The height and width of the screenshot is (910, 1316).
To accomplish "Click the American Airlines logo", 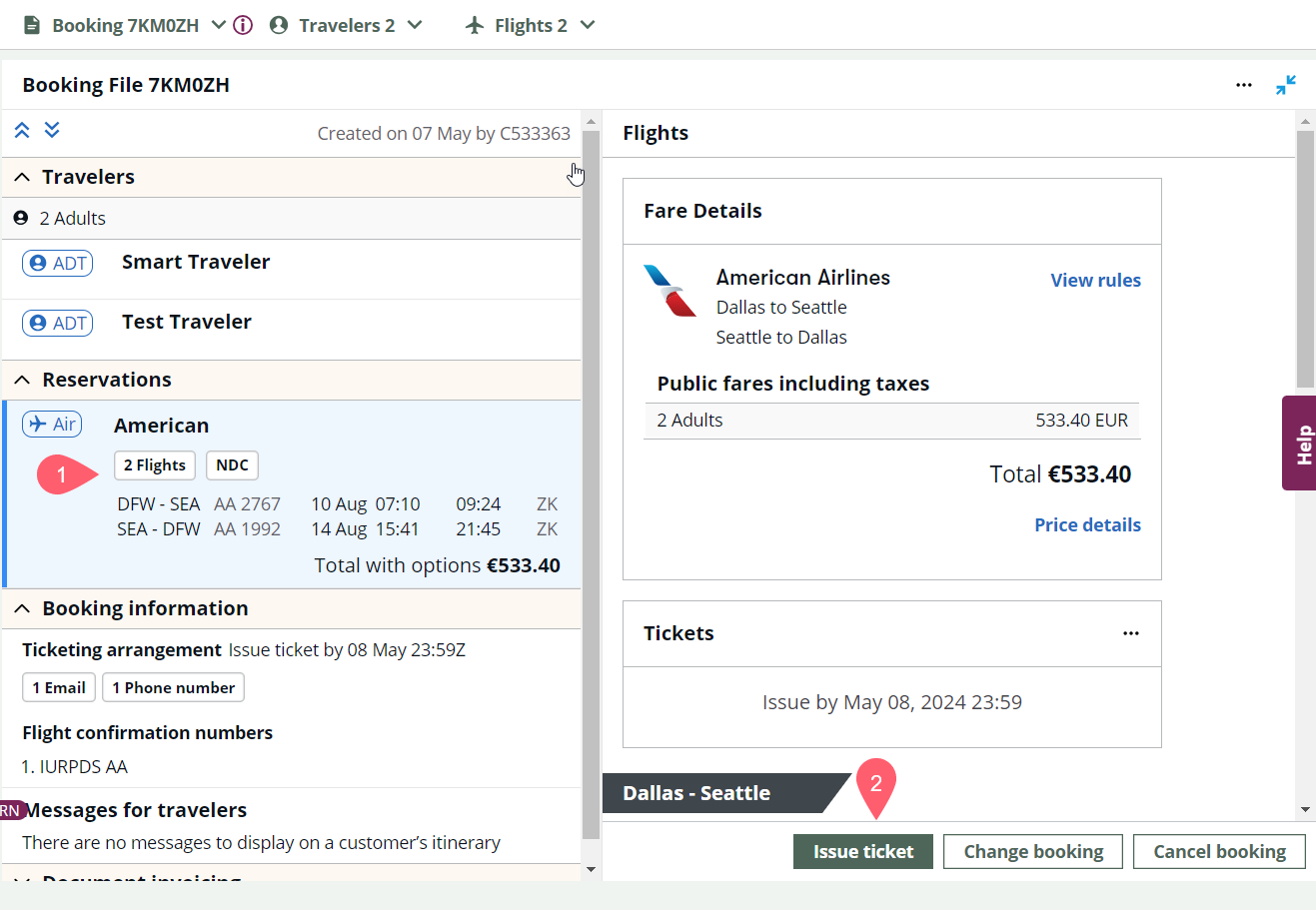I will pos(669,291).
